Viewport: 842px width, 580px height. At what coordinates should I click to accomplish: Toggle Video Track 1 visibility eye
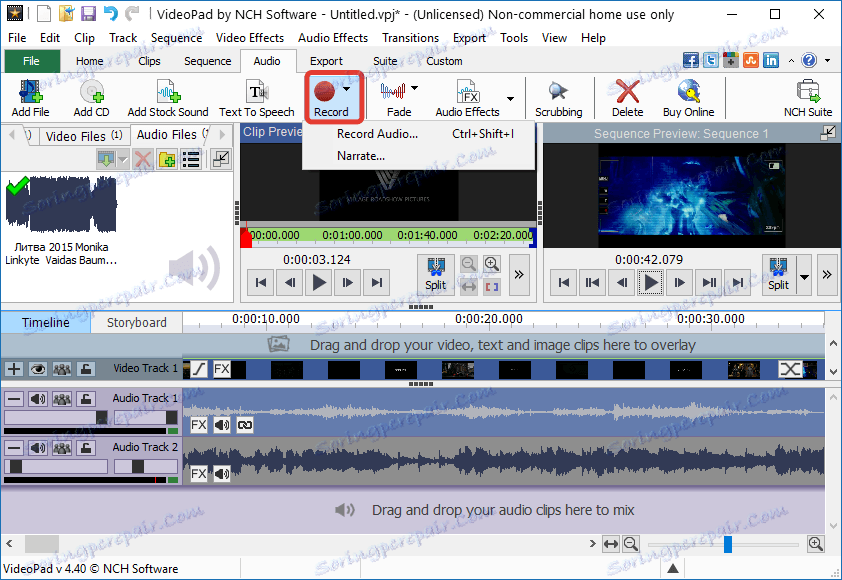[38, 369]
